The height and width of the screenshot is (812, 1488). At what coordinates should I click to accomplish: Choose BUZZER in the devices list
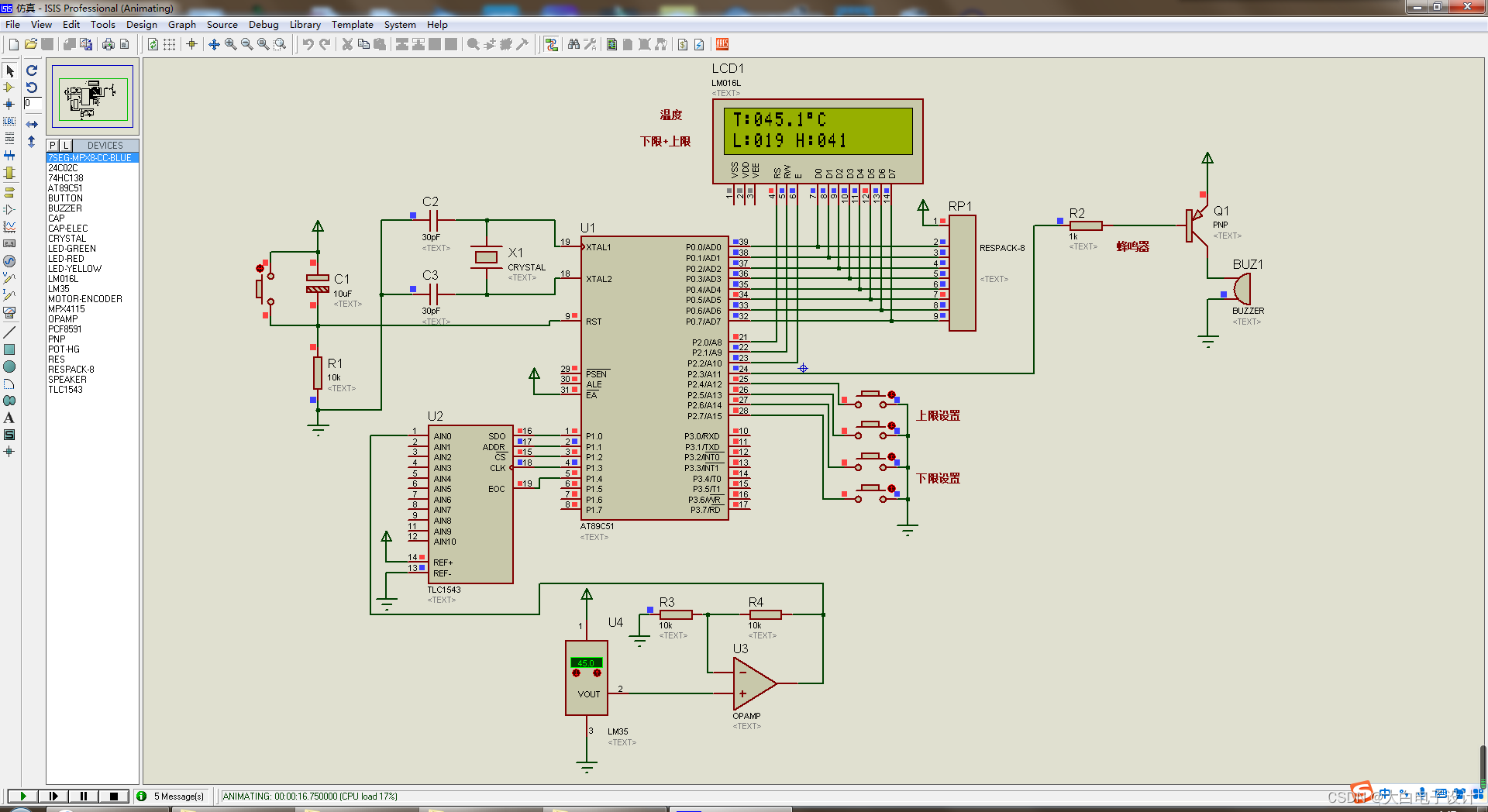(x=65, y=208)
